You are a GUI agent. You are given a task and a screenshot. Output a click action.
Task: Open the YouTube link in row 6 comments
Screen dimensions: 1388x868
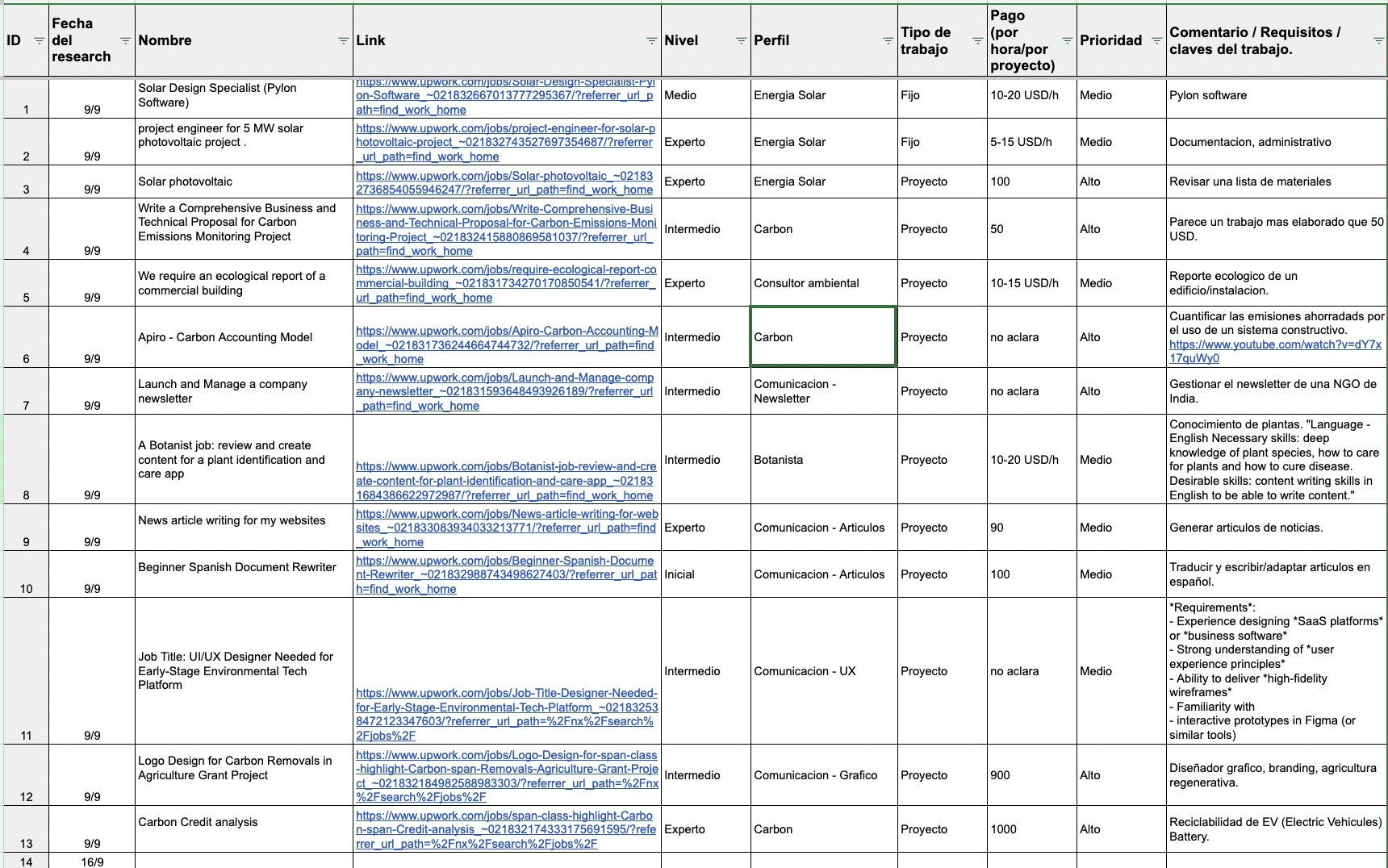coord(1274,351)
